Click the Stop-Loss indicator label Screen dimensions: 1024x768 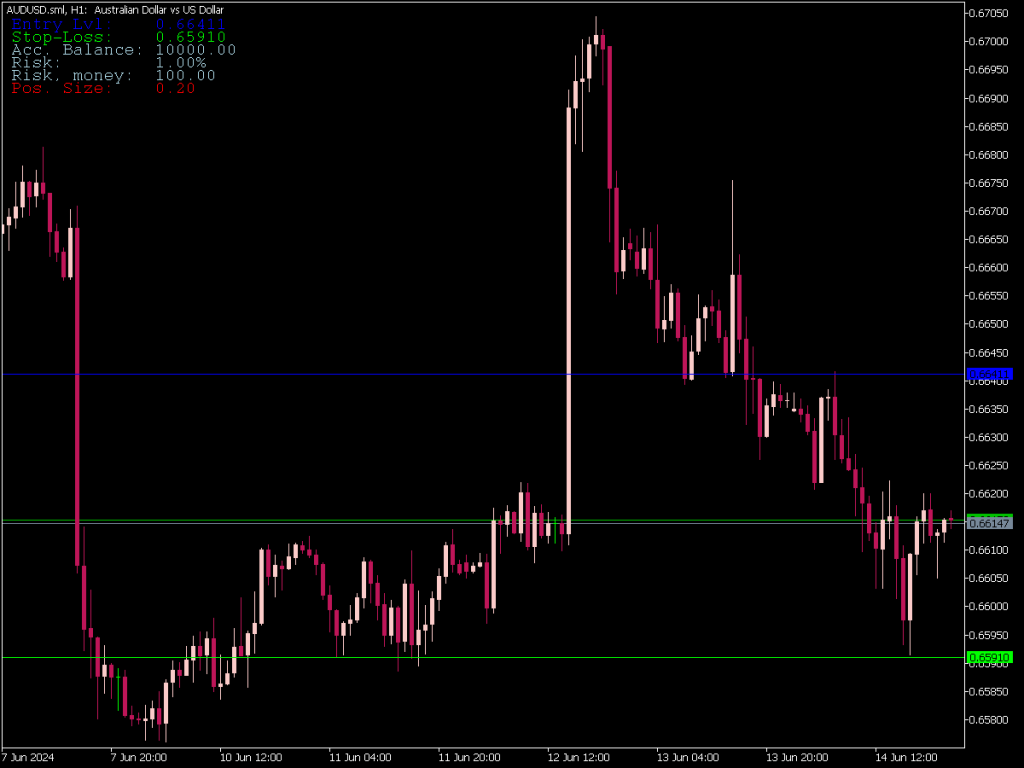coord(60,37)
